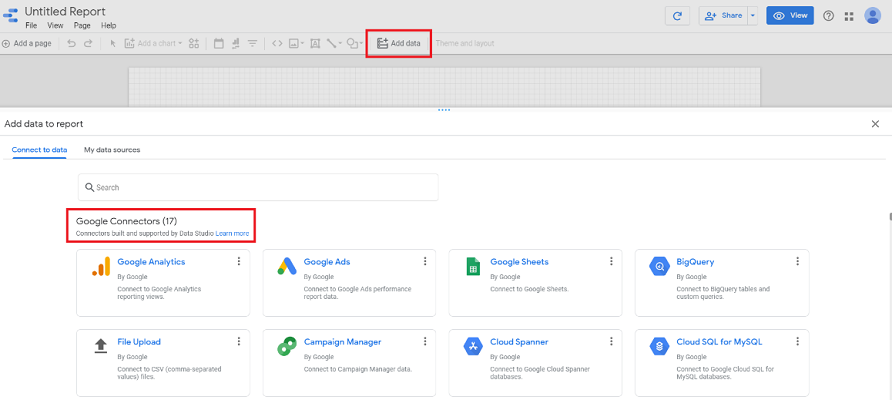The height and width of the screenshot is (400, 892).
Task: Open more options for Campaign Manager card
Action: click(x=425, y=341)
